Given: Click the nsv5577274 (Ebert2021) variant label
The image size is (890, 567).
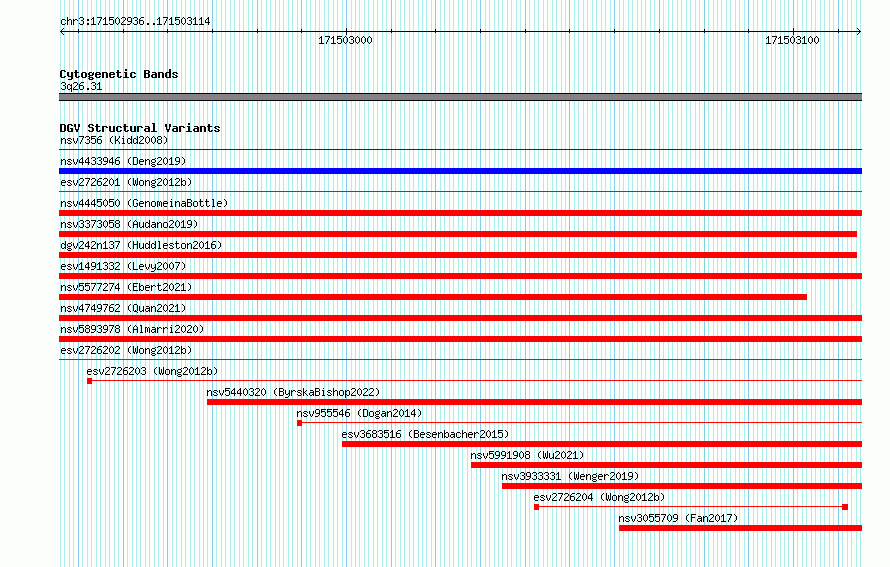Looking at the screenshot, I should point(126,287).
